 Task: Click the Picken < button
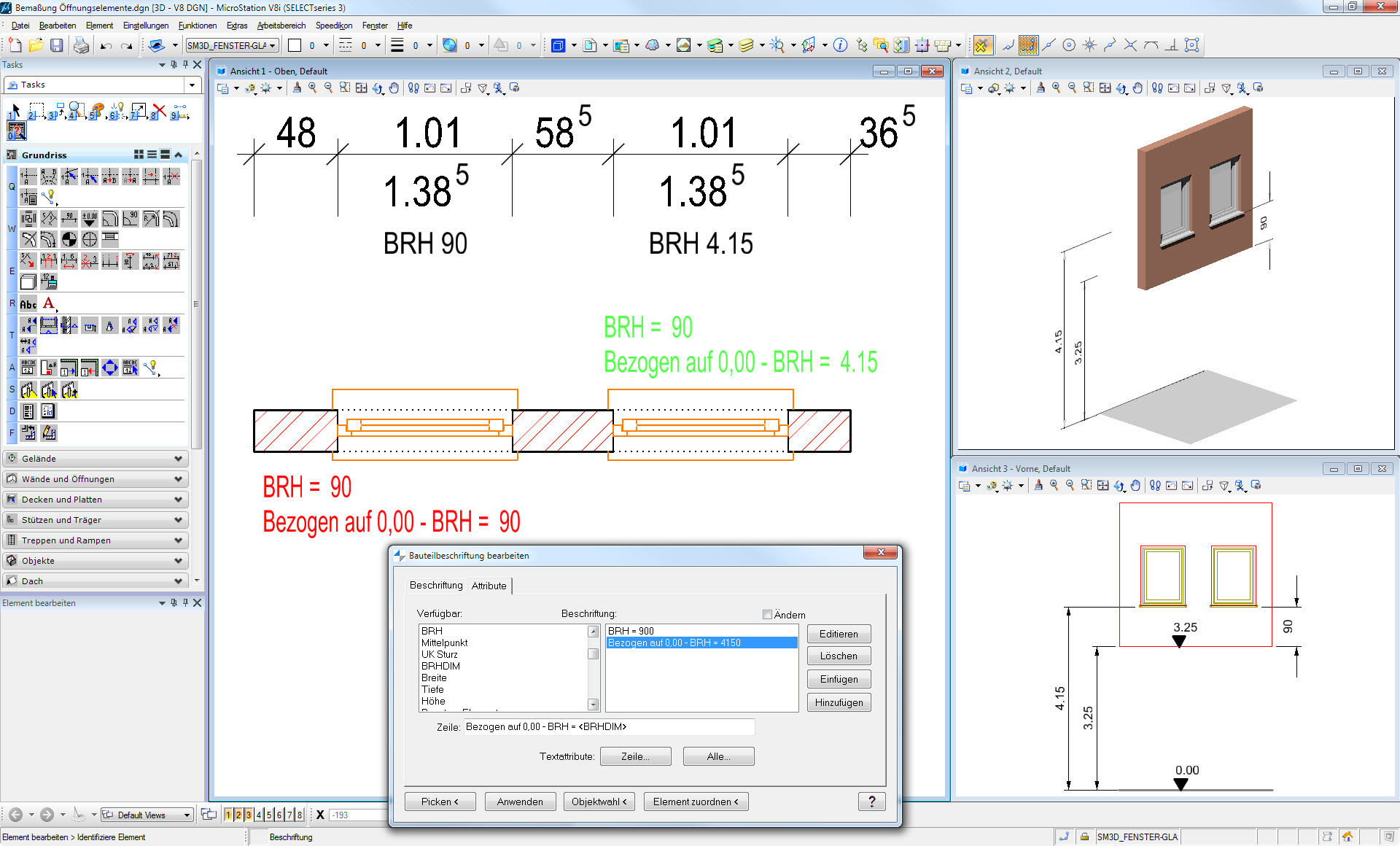point(440,802)
